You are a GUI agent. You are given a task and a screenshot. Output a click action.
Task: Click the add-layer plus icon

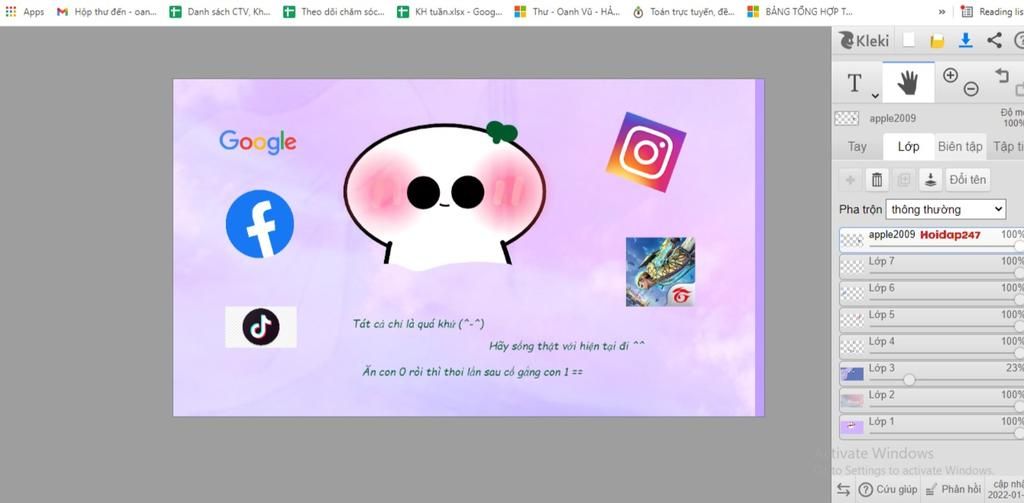(850, 179)
